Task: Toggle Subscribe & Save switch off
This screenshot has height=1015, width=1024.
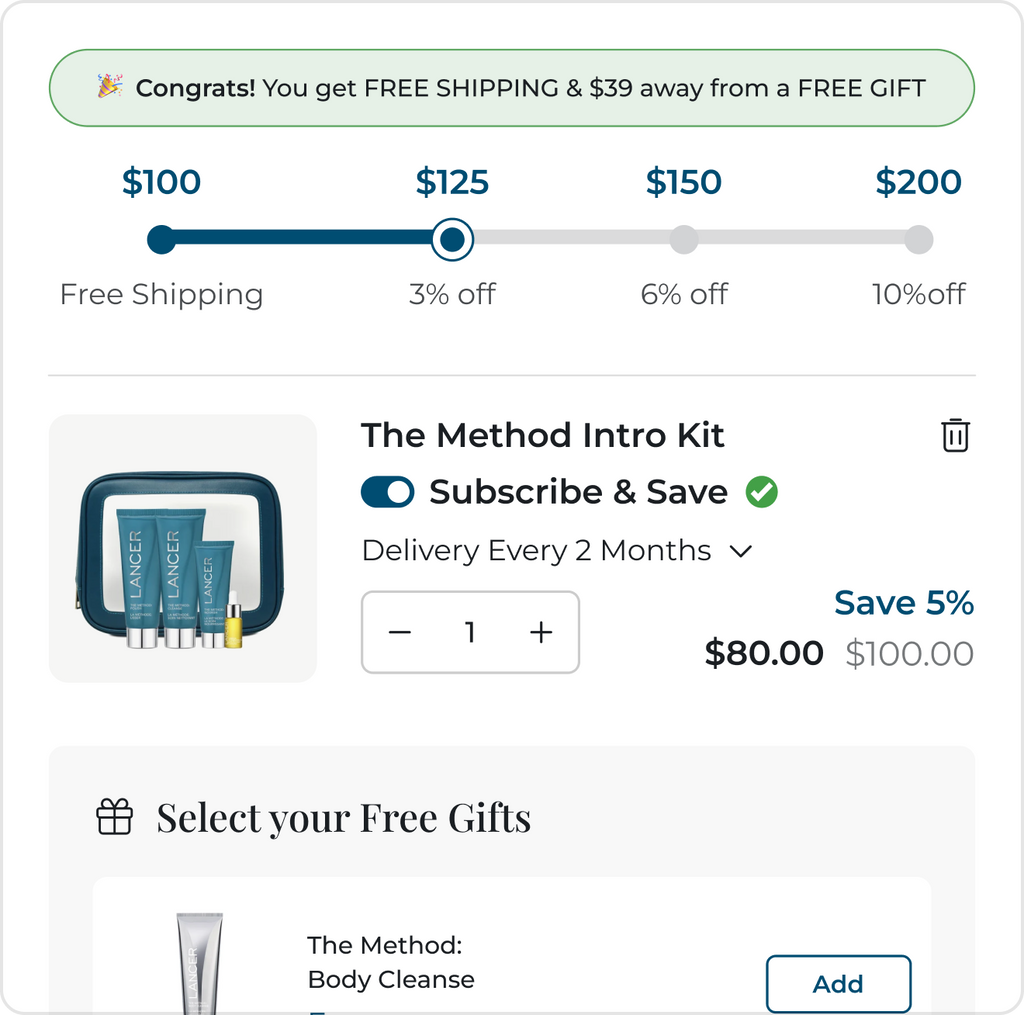Action: pos(388,492)
